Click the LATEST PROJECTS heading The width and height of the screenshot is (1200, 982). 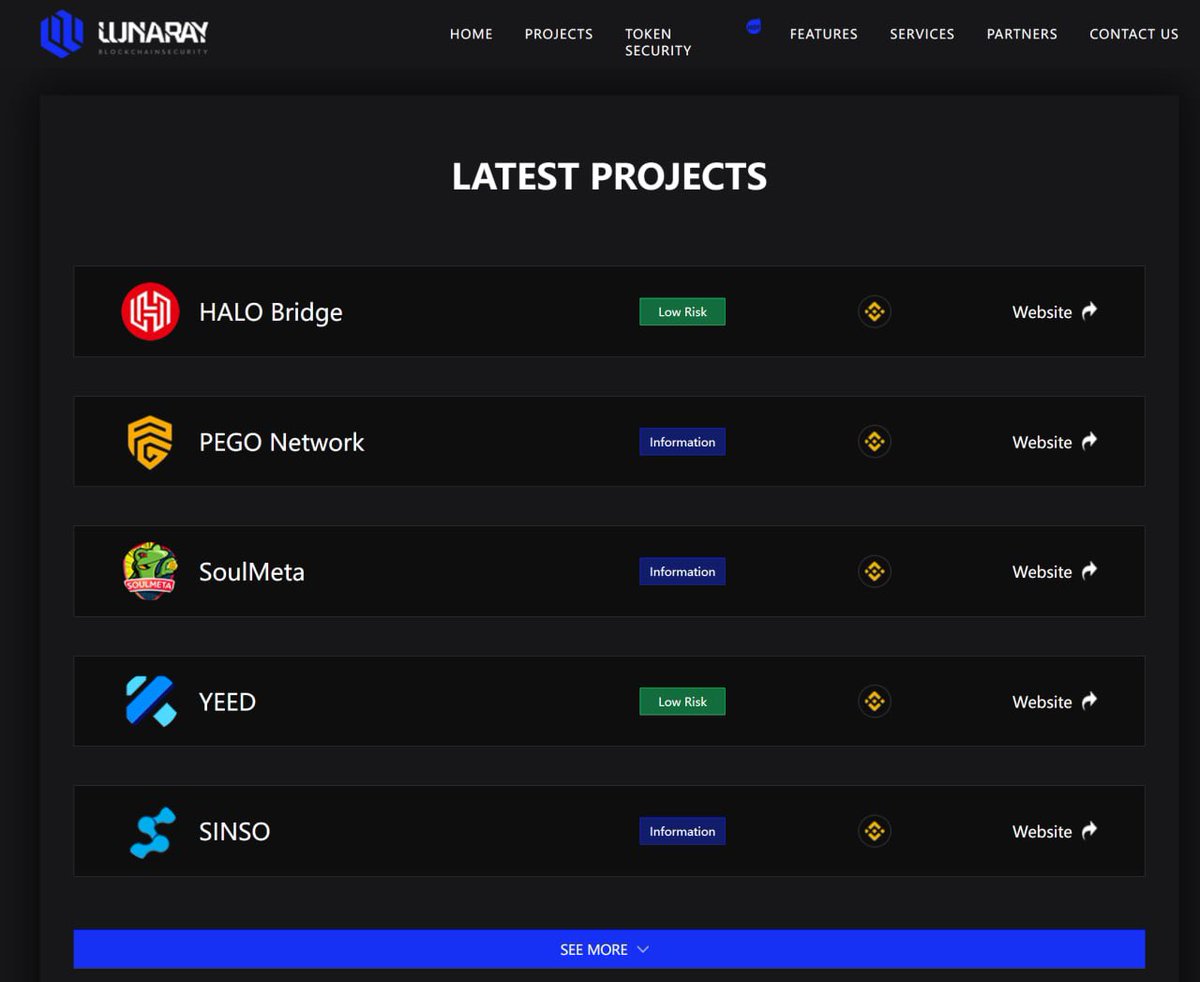(609, 177)
